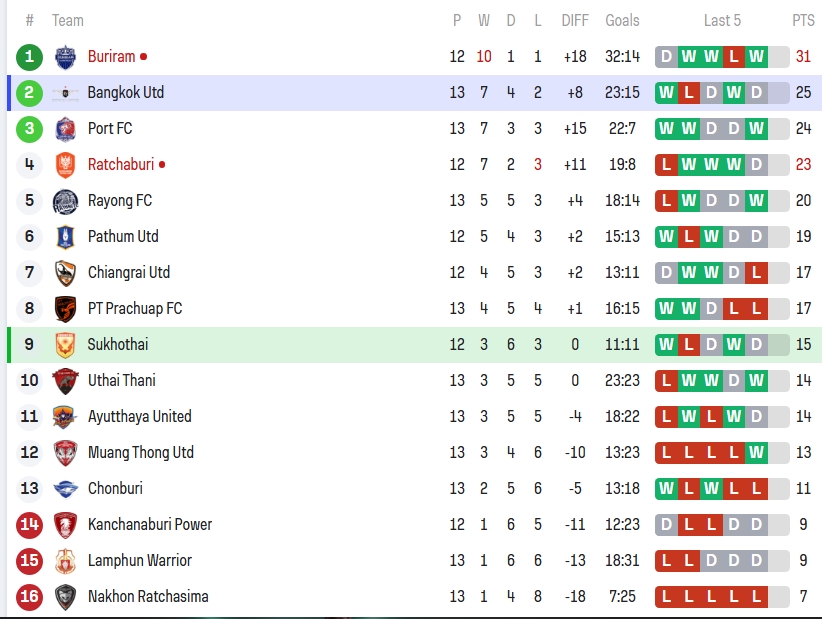822x619 pixels.
Task: Open the Uthai Thani team link
Action: [121, 381]
